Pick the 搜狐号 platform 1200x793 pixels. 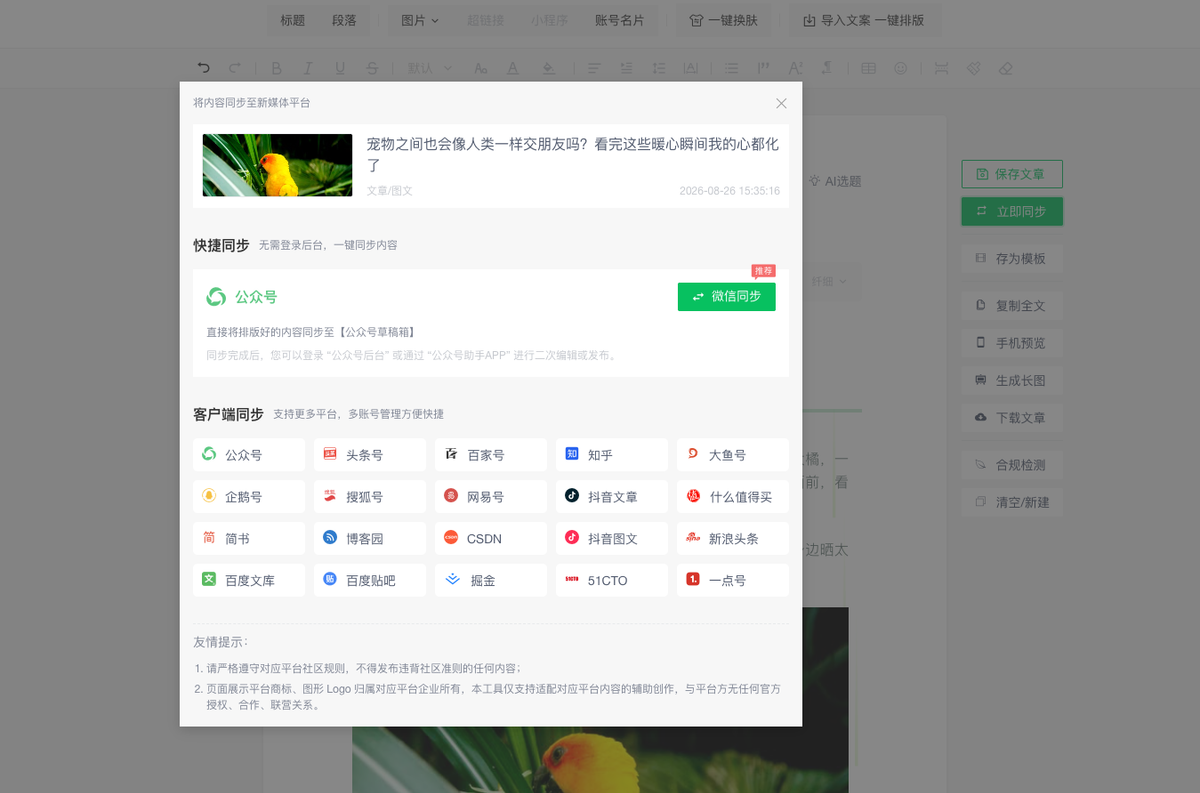(x=370, y=497)
